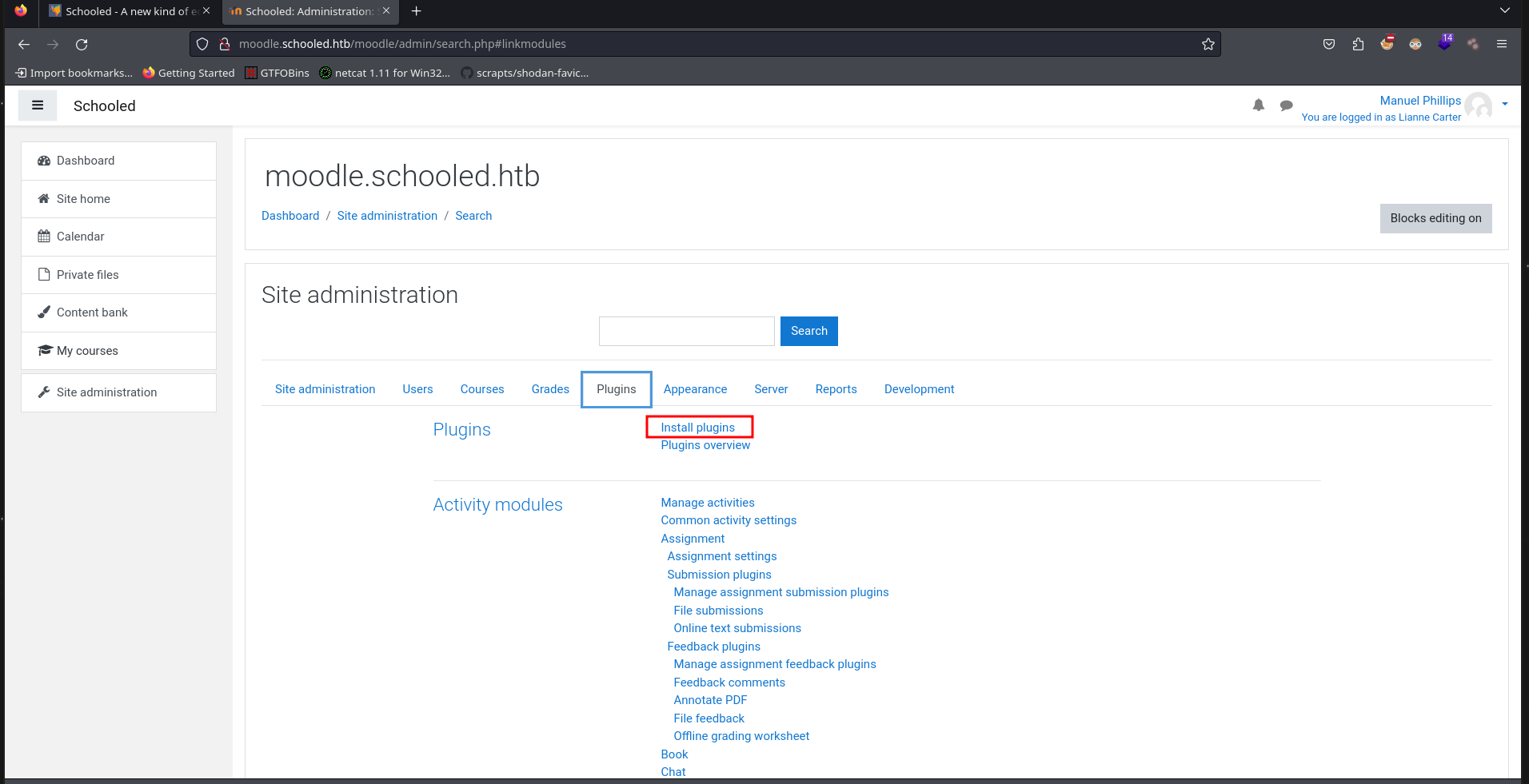
Task: Click the Install plugins link
Action: point(697,428)
